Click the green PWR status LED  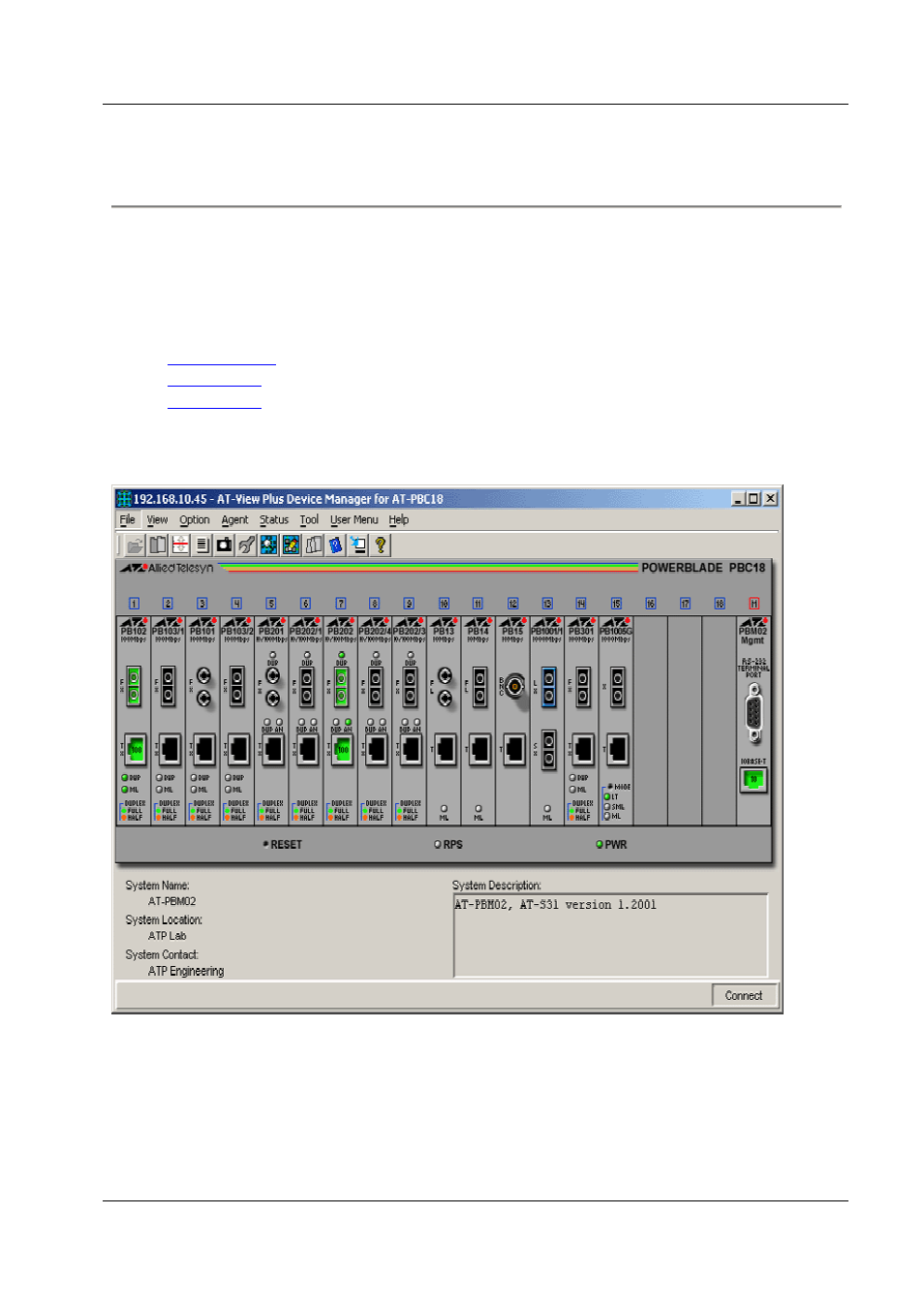point(600,845)
